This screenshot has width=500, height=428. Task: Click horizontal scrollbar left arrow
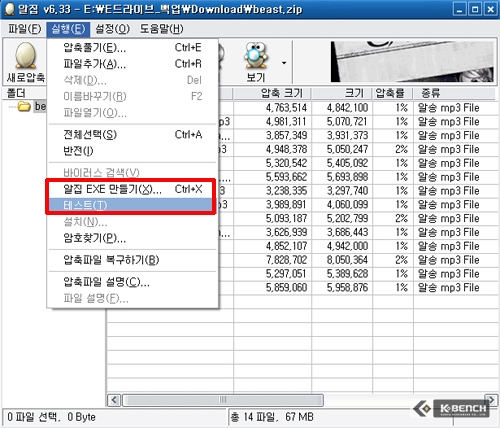coord(114,400)
